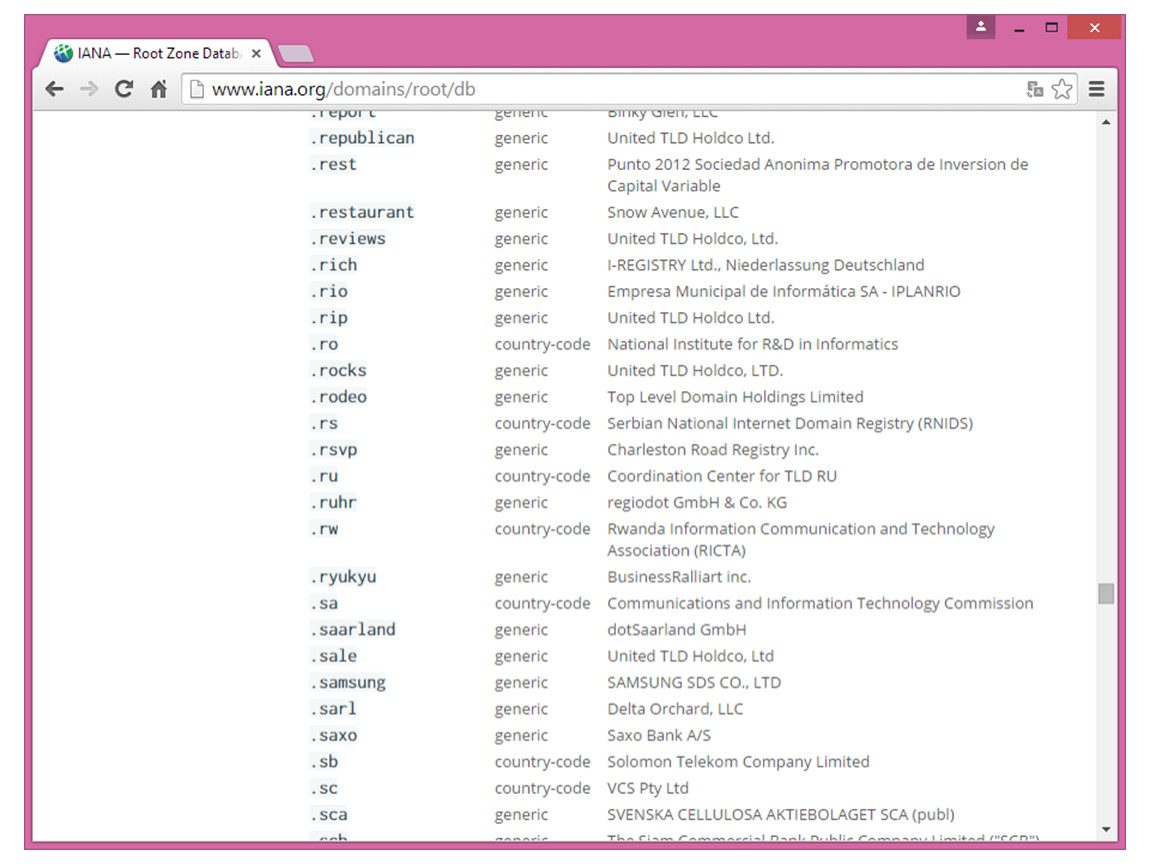
Task: Open the .saarland domain link
Action: [352, 629]
